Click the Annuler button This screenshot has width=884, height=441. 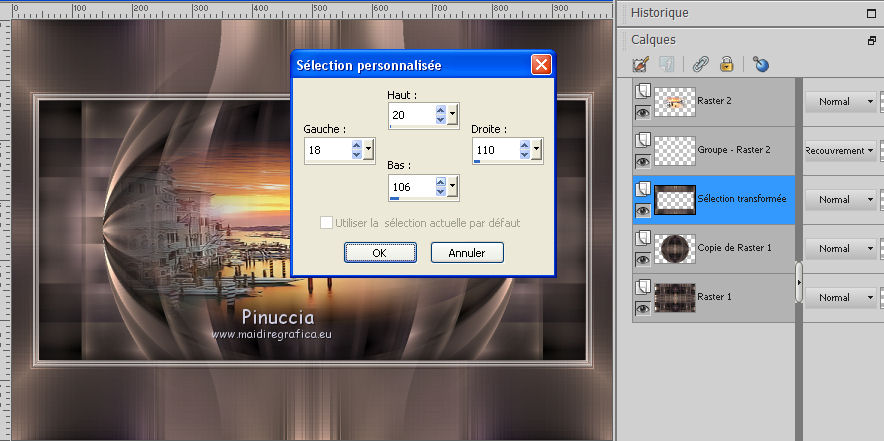click(467, 253)
